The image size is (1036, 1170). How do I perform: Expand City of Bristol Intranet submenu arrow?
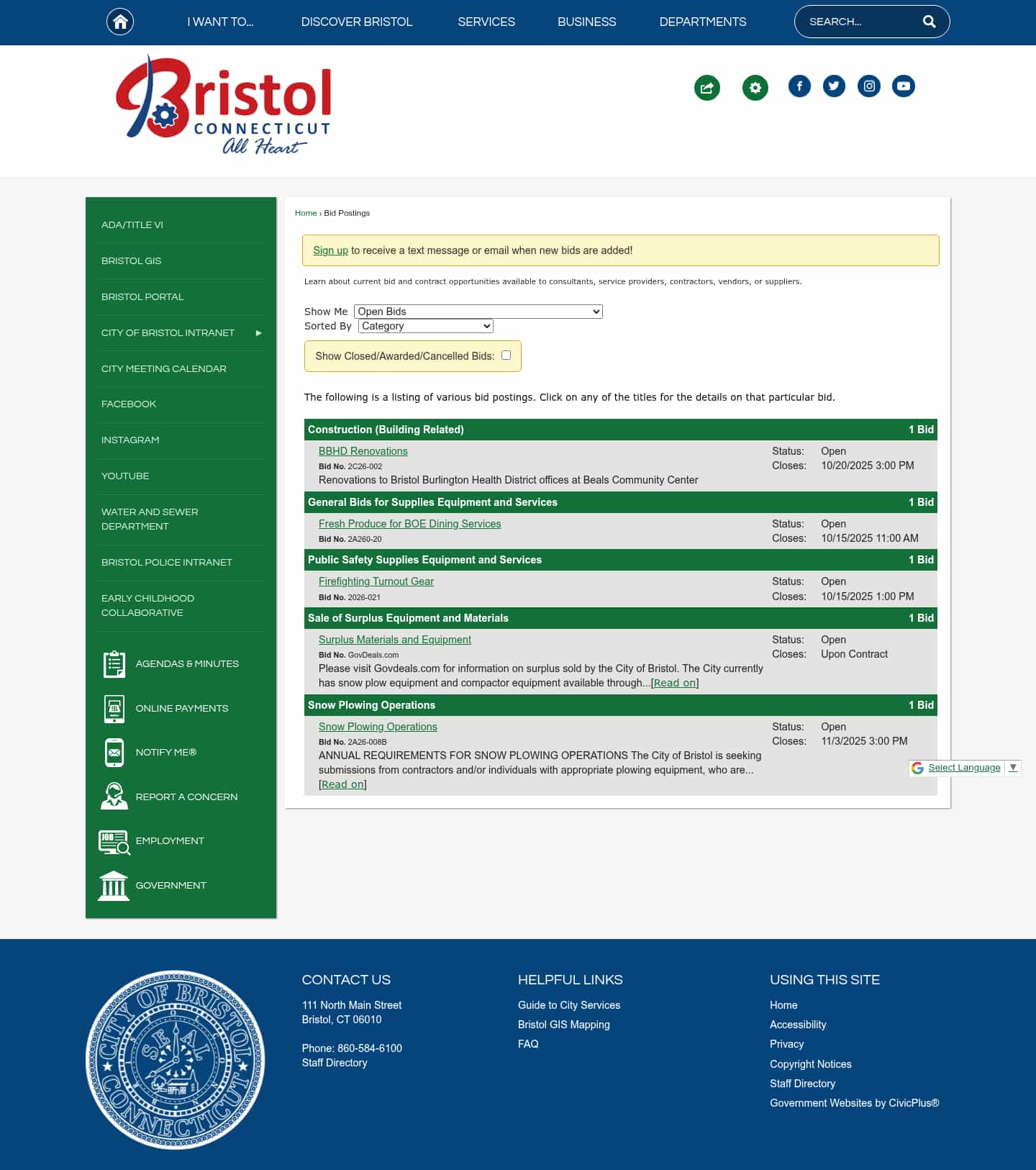[258, 333]
